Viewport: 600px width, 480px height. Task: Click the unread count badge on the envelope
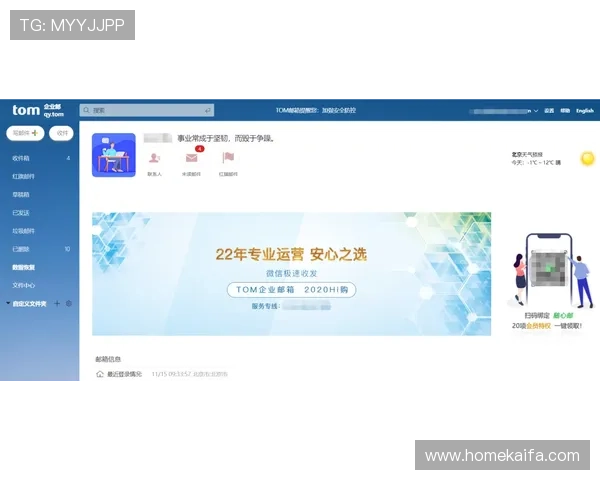(199, 149)
